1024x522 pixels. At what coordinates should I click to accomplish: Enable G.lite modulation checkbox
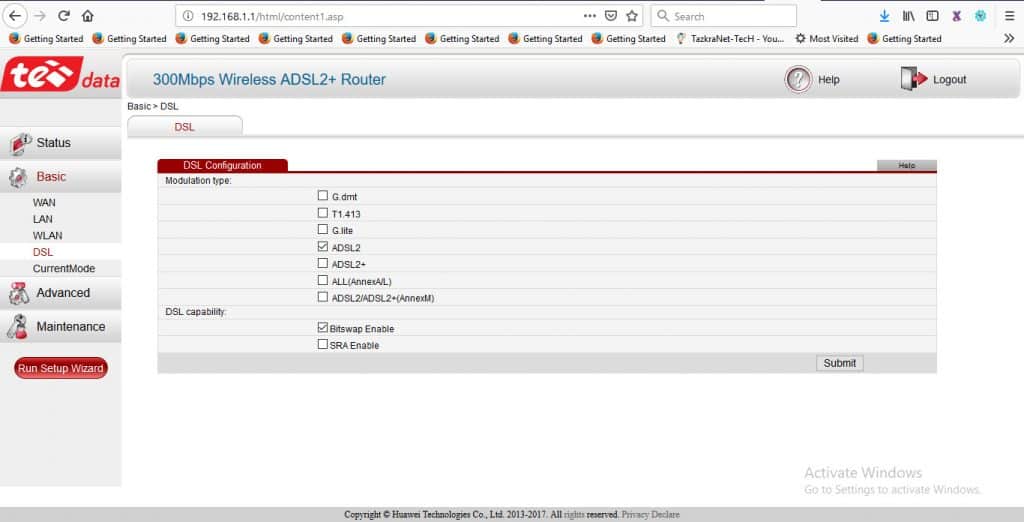click(323, 229)
